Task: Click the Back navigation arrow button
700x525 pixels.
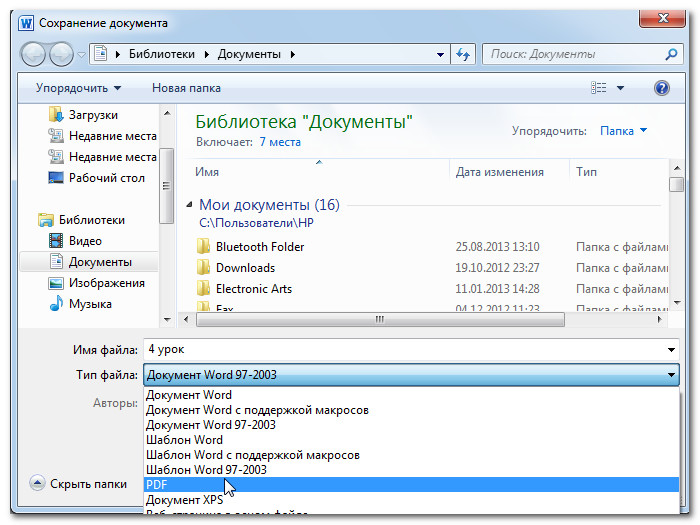Action: point(33,54)
